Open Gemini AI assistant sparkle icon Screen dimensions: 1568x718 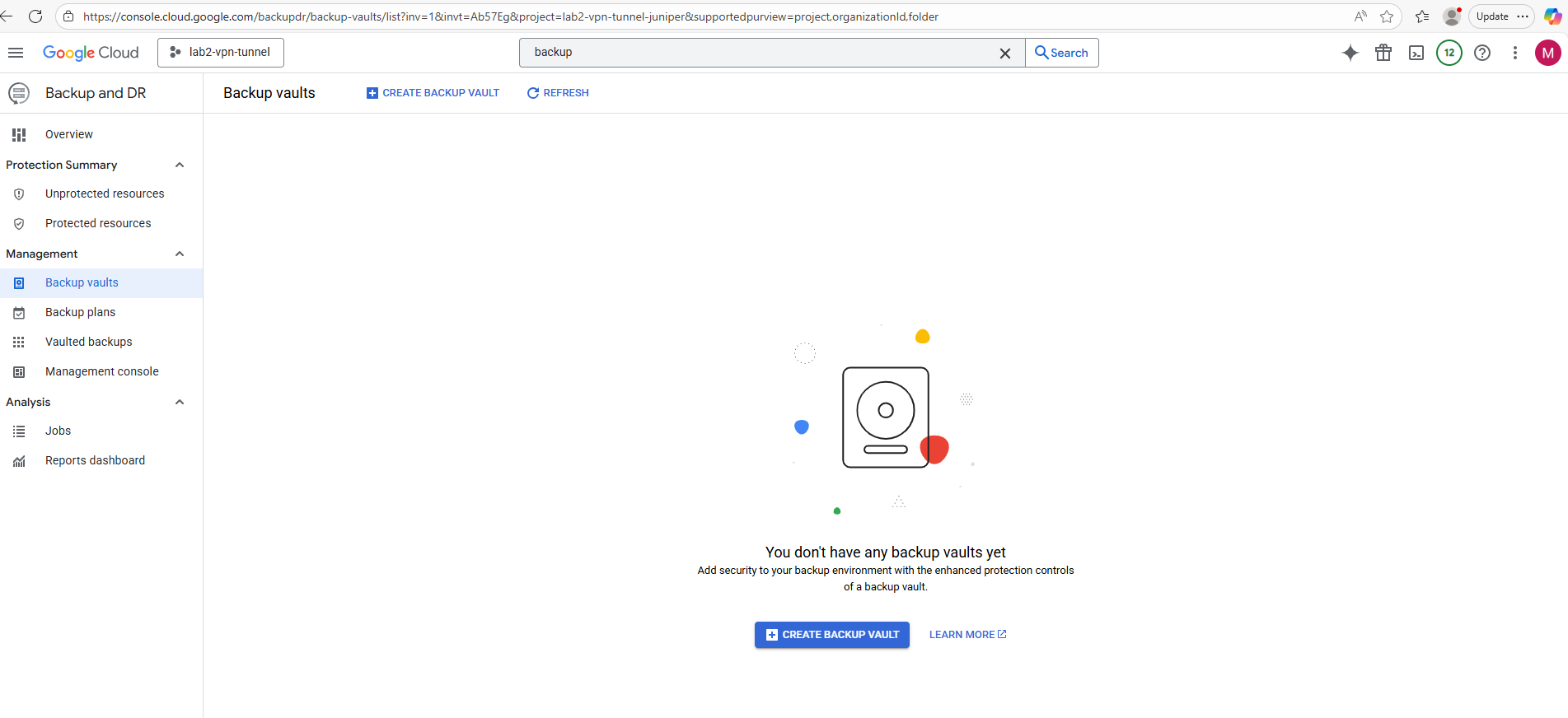[x=1350, y=53]
